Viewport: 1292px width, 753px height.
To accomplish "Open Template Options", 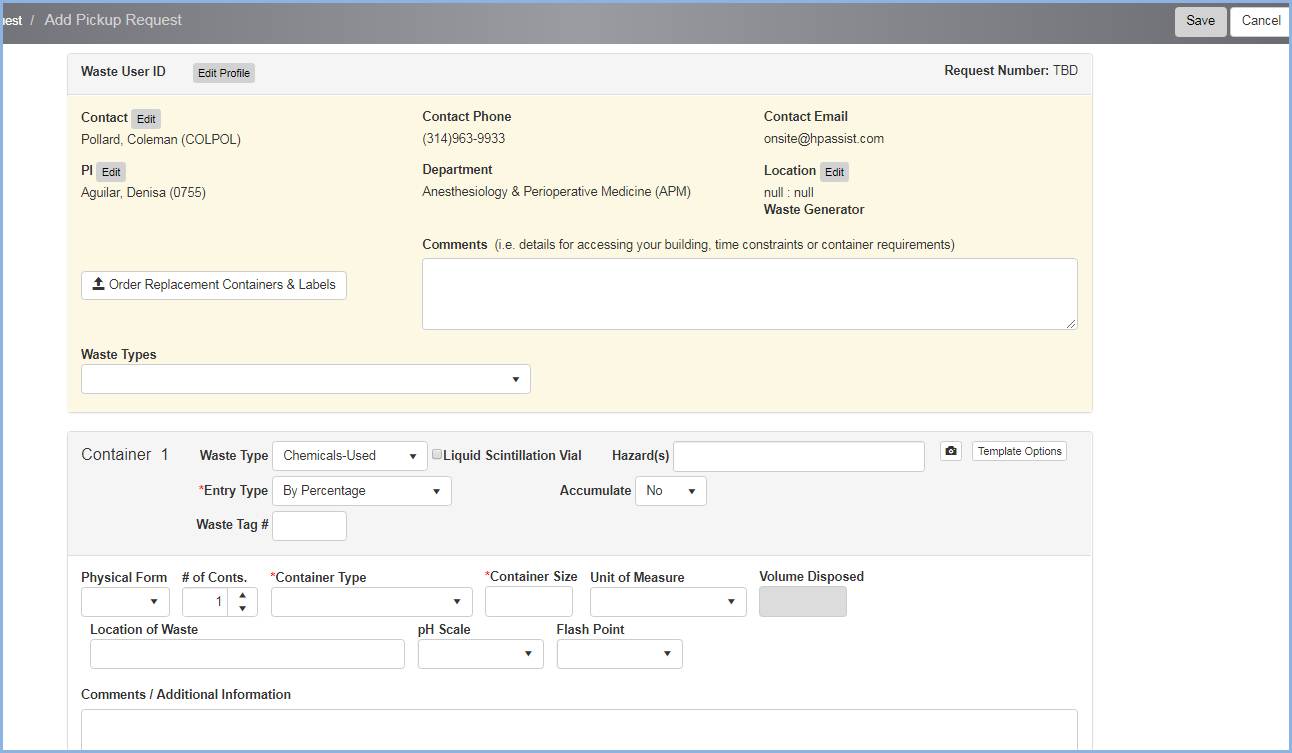I will [1019, 452].
